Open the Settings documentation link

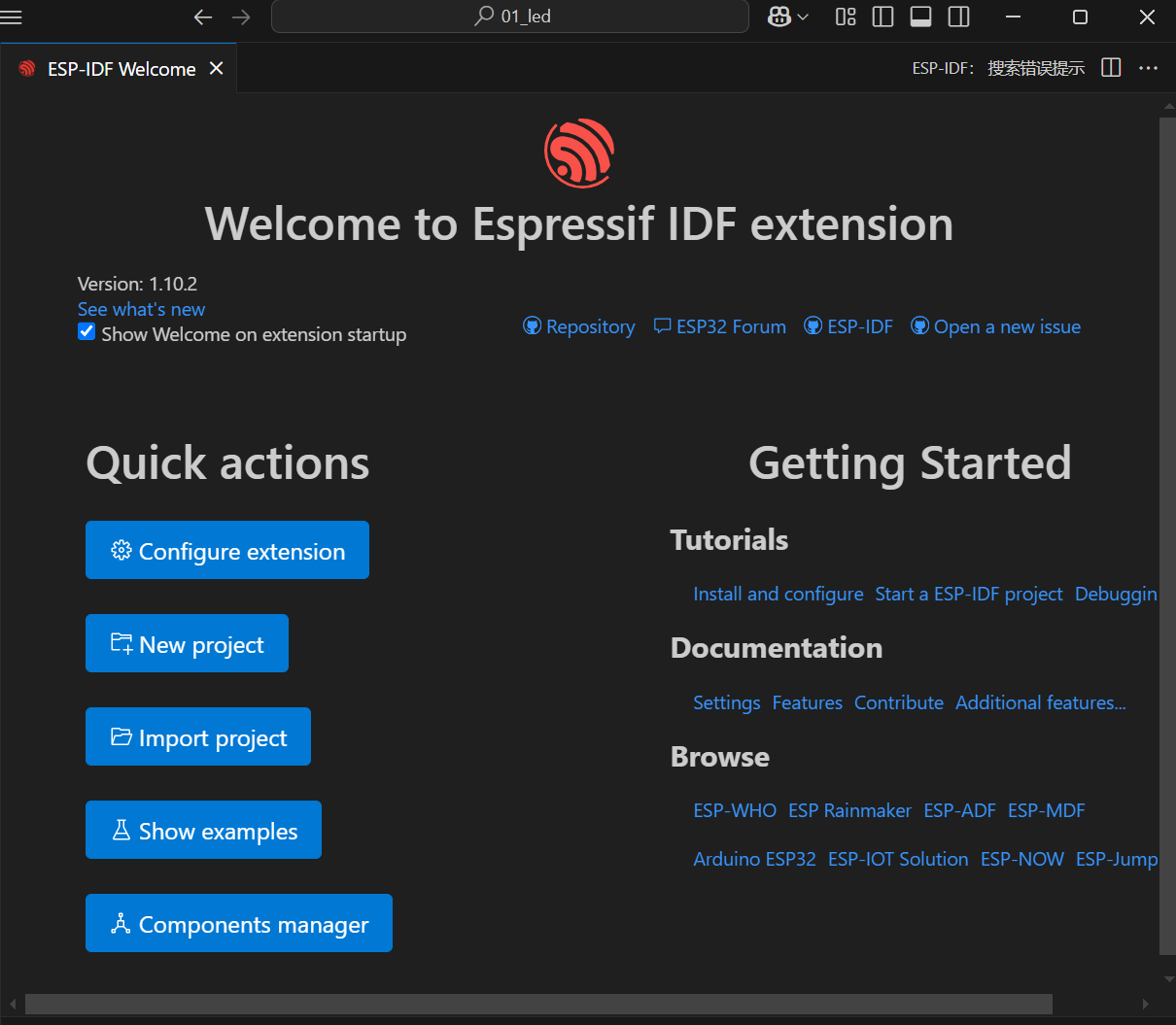[x=727, y=702]
